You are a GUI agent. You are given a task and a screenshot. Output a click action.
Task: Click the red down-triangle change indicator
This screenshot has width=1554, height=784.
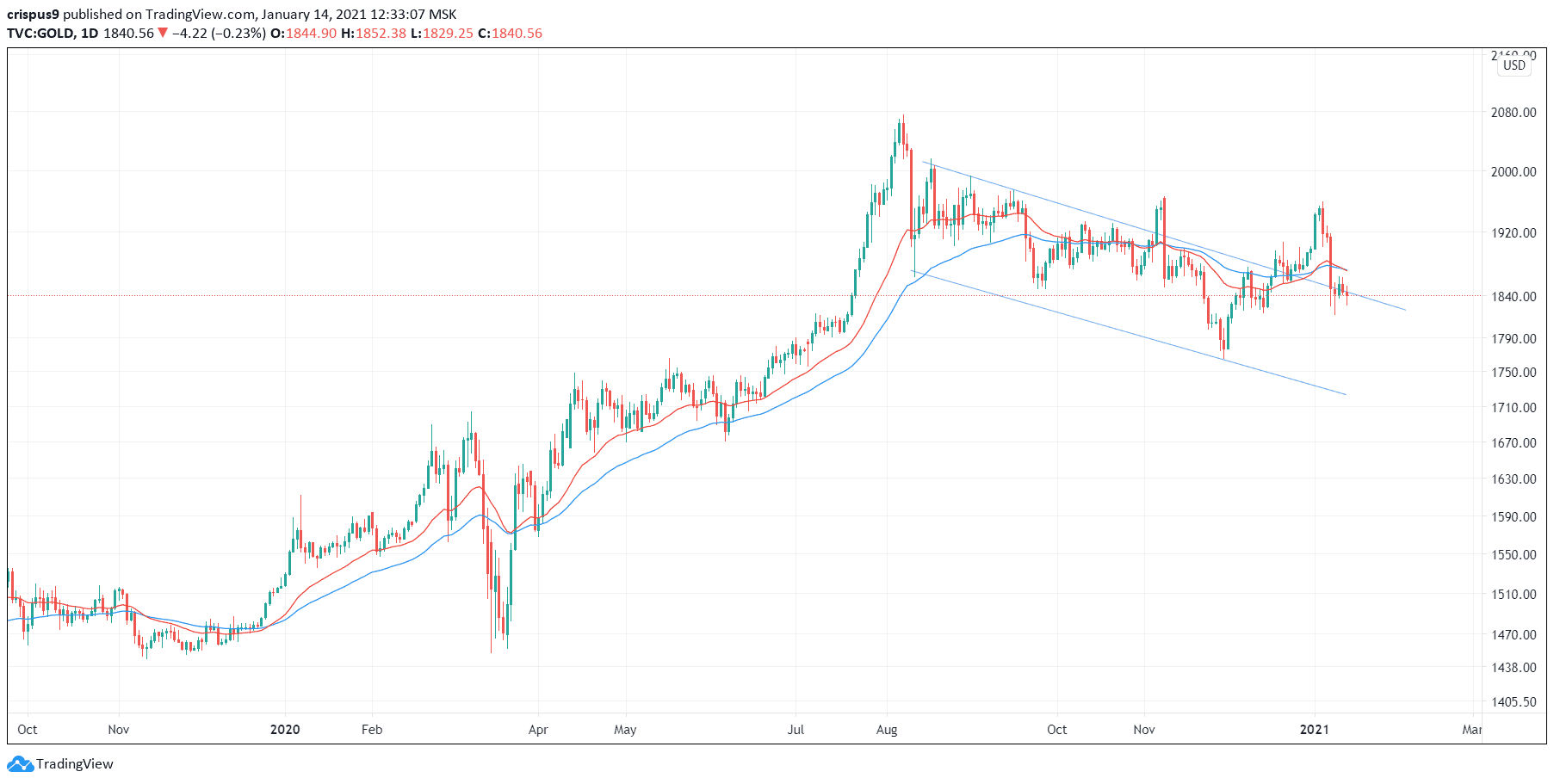point(163,33)
